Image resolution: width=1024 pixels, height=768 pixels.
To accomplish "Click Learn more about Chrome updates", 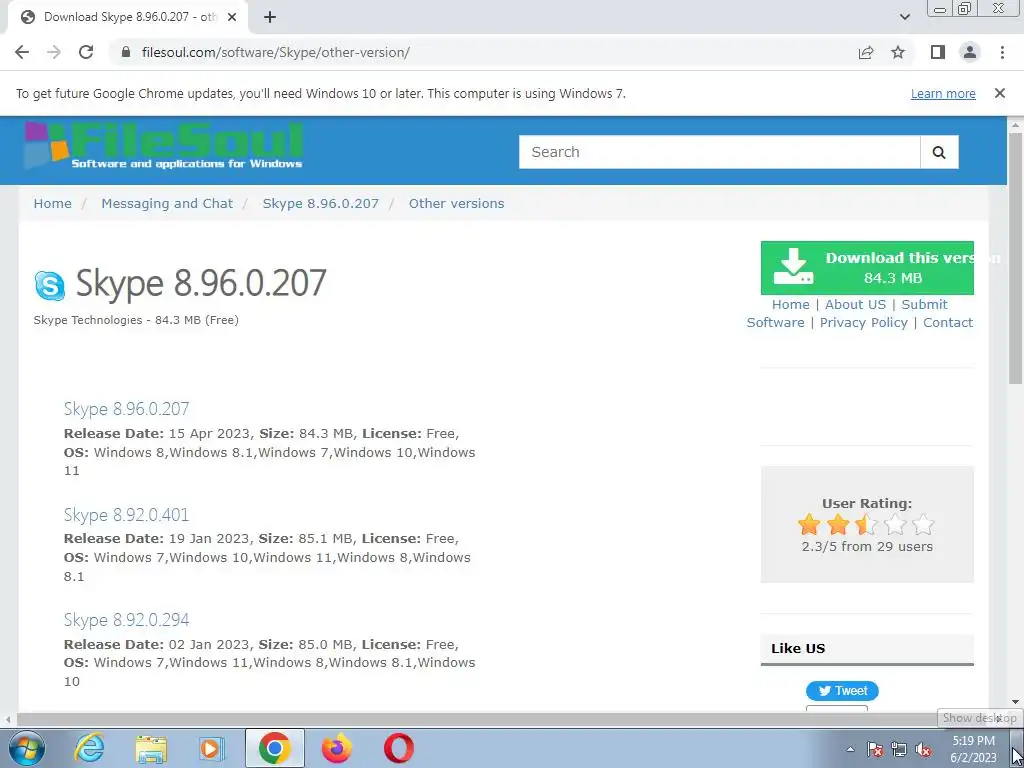I will tap(943, 93).
